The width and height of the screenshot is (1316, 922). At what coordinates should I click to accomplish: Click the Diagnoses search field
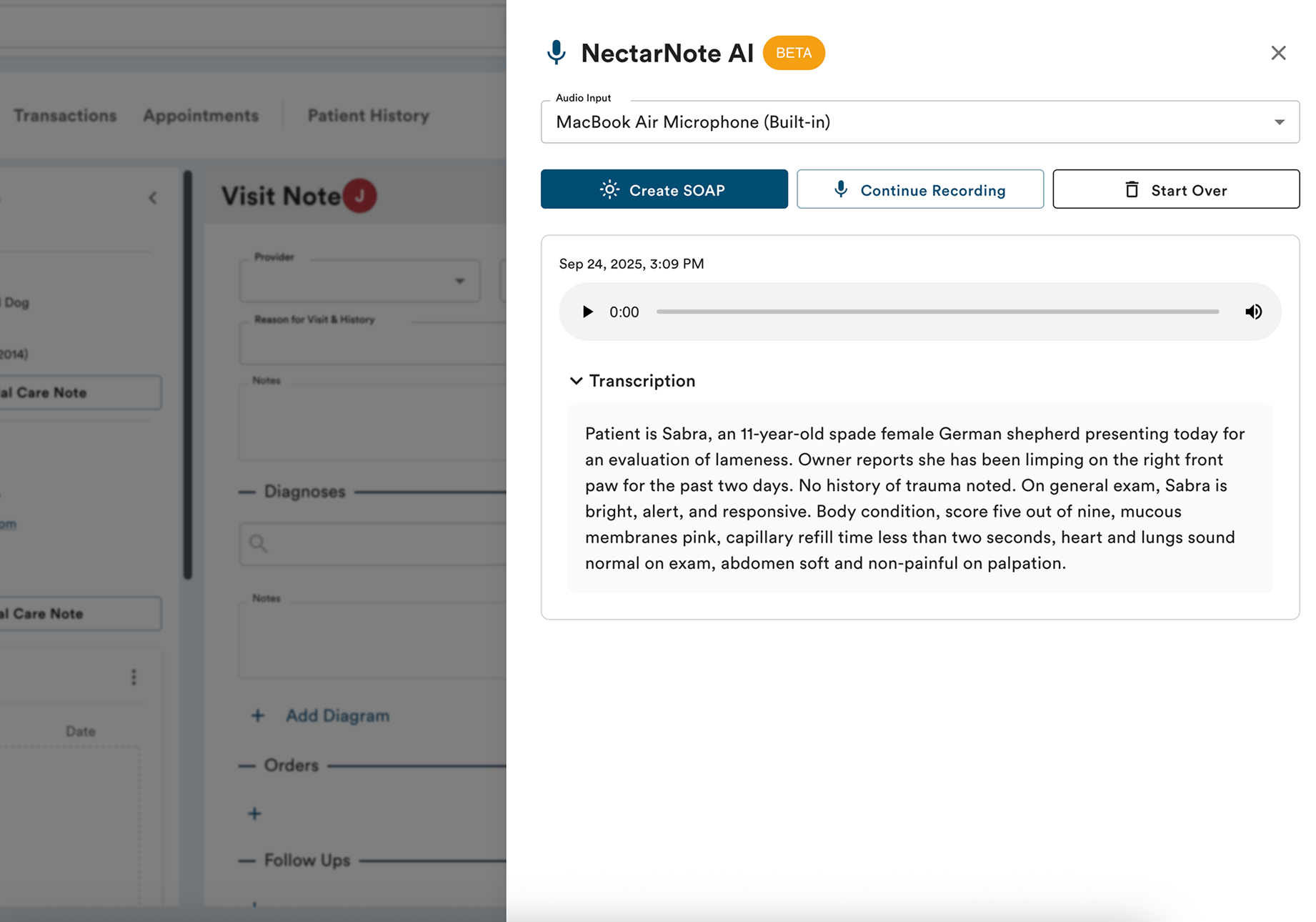[x=373, y=544]
